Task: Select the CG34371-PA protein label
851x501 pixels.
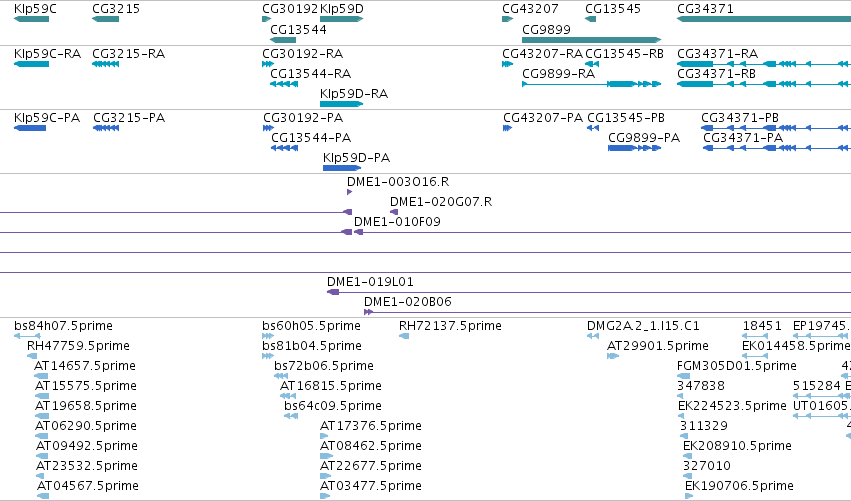Action: click(x=743, y=138)
